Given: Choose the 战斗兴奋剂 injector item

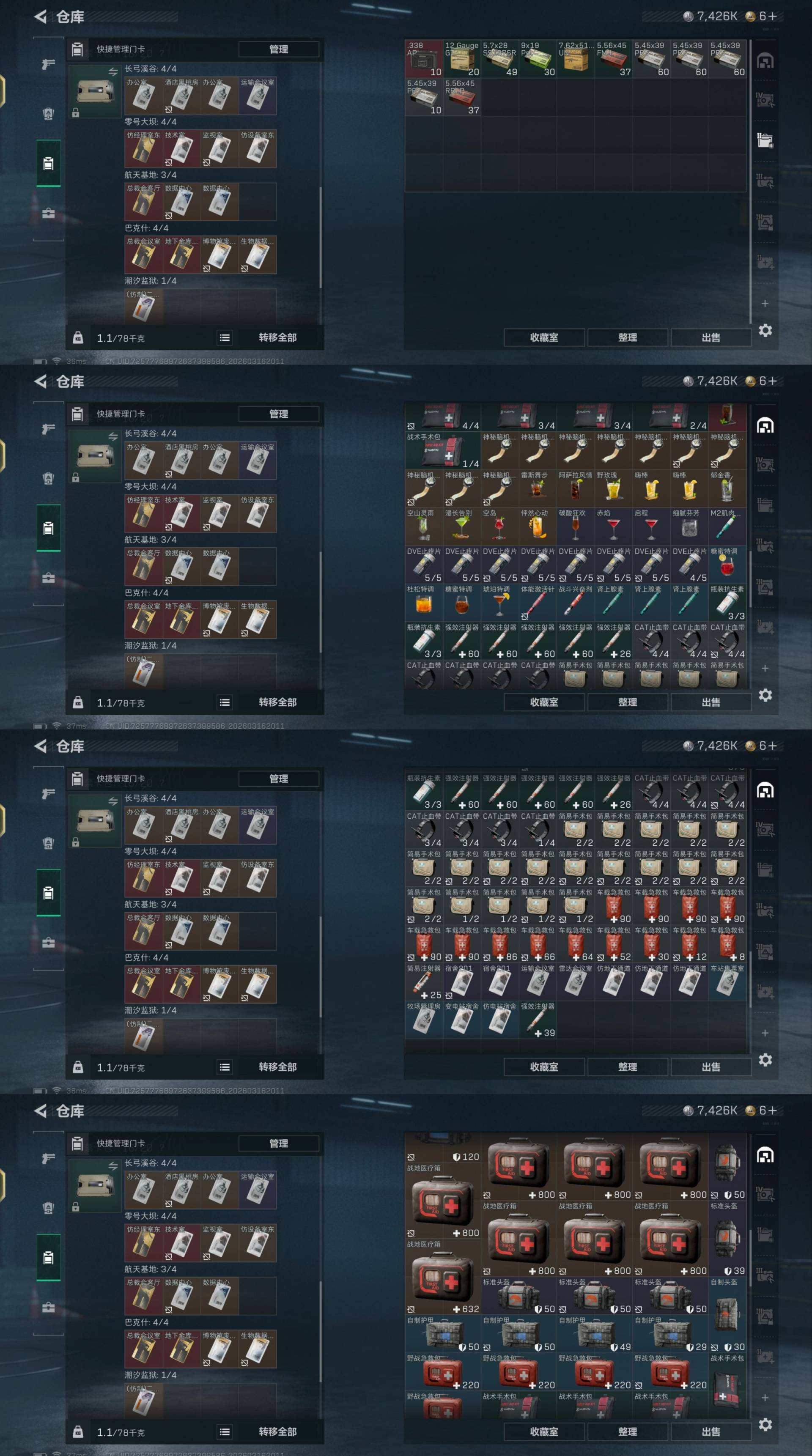Looking at the screenshot, I should point(575,603).
